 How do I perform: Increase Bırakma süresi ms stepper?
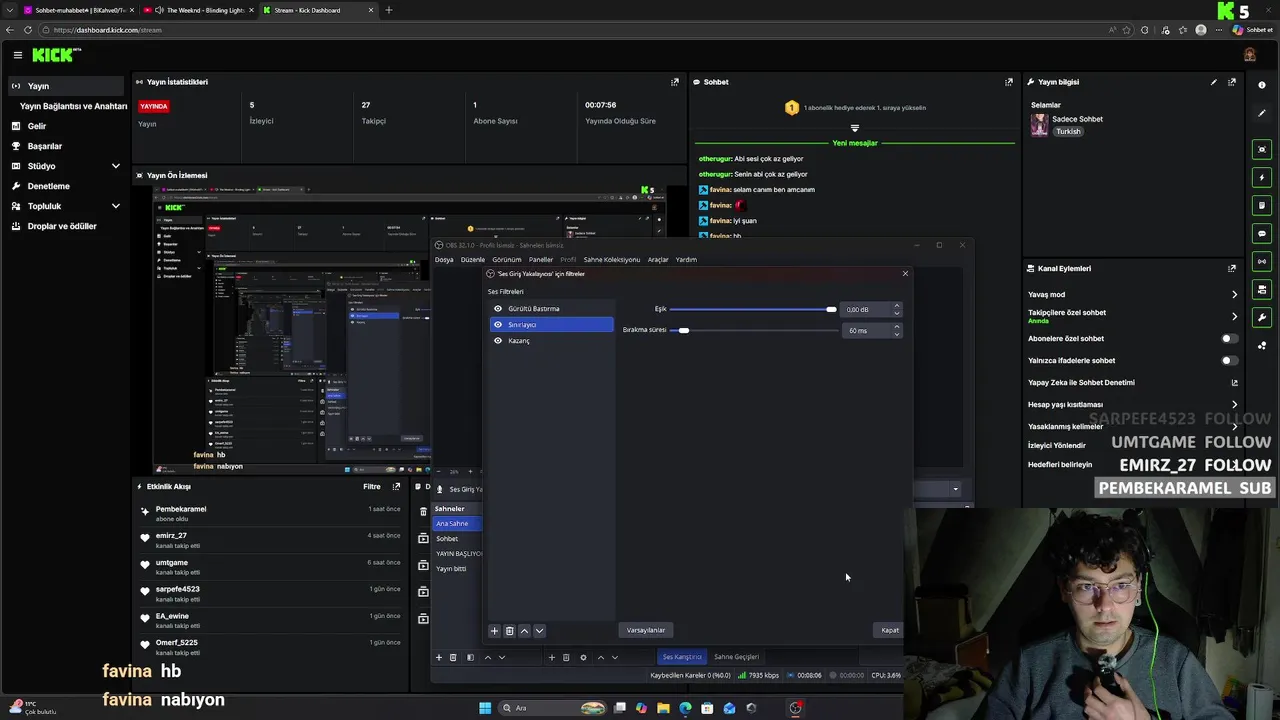[x=896, y=326]
